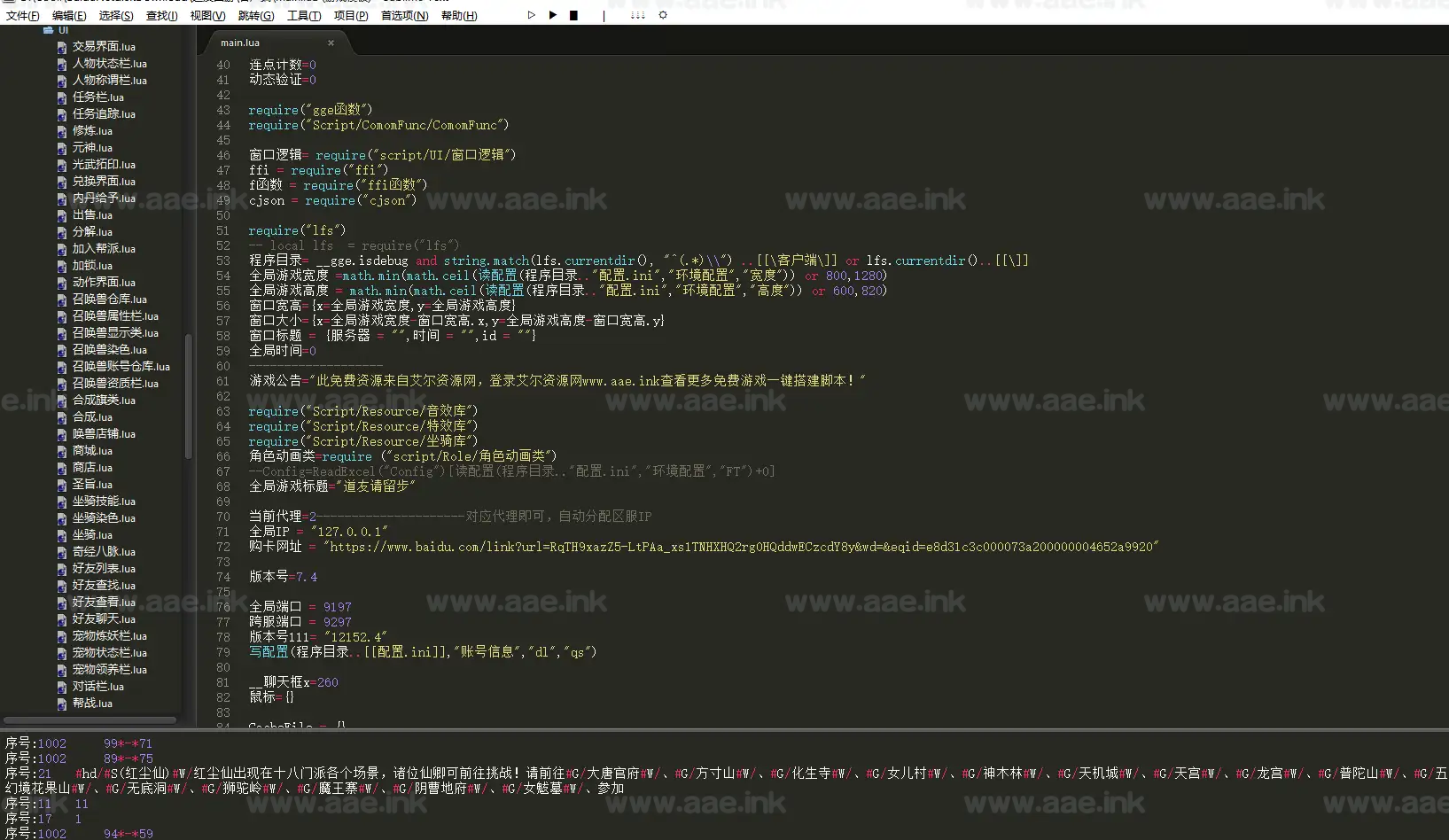Open 坐骑技能.lua in sidebar
This screenshot has height=840, width=1449.
104,502
